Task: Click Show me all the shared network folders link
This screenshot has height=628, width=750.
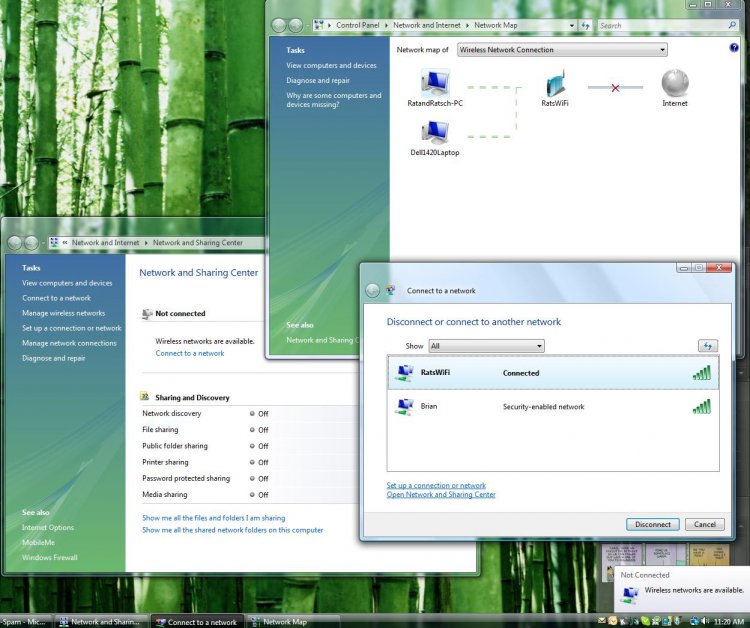Action: [x=232, y=530]
